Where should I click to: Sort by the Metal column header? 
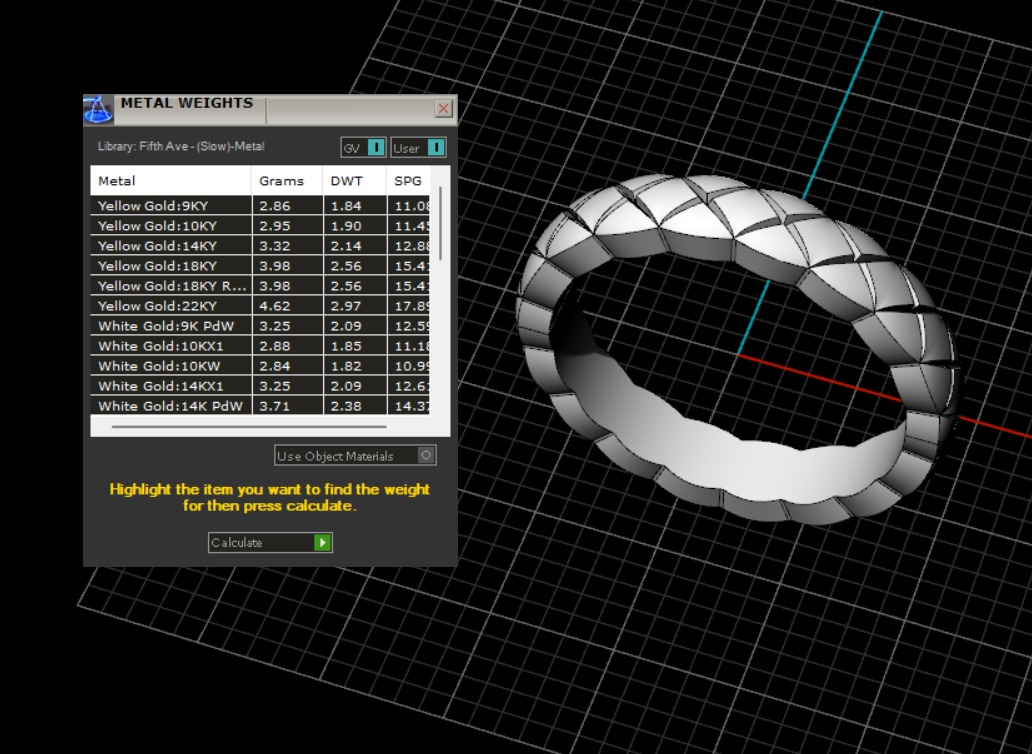pos(171,181)
